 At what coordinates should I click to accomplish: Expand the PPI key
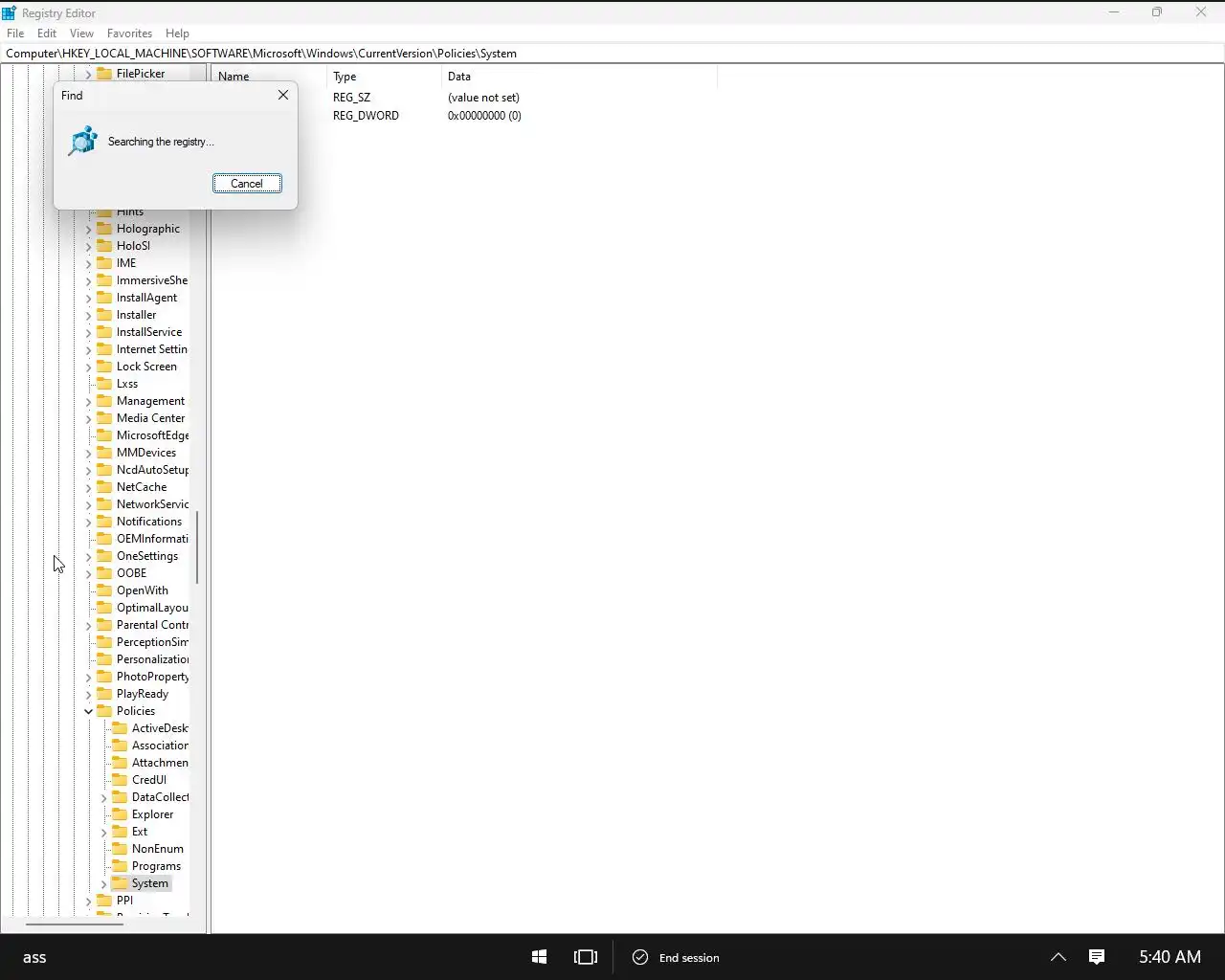click(x=89, y=901)
